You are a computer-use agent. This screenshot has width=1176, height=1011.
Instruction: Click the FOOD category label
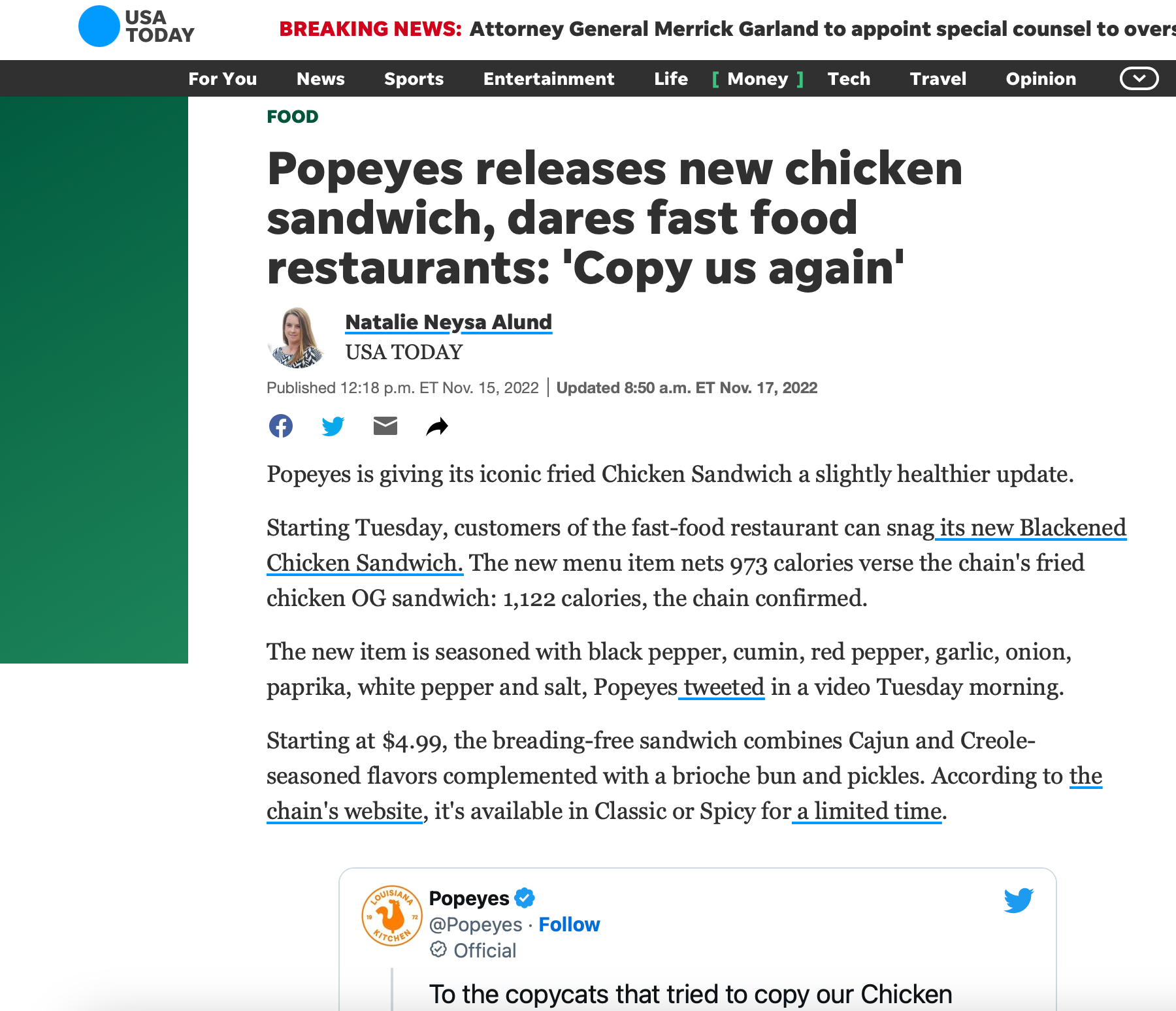(292, 116)
